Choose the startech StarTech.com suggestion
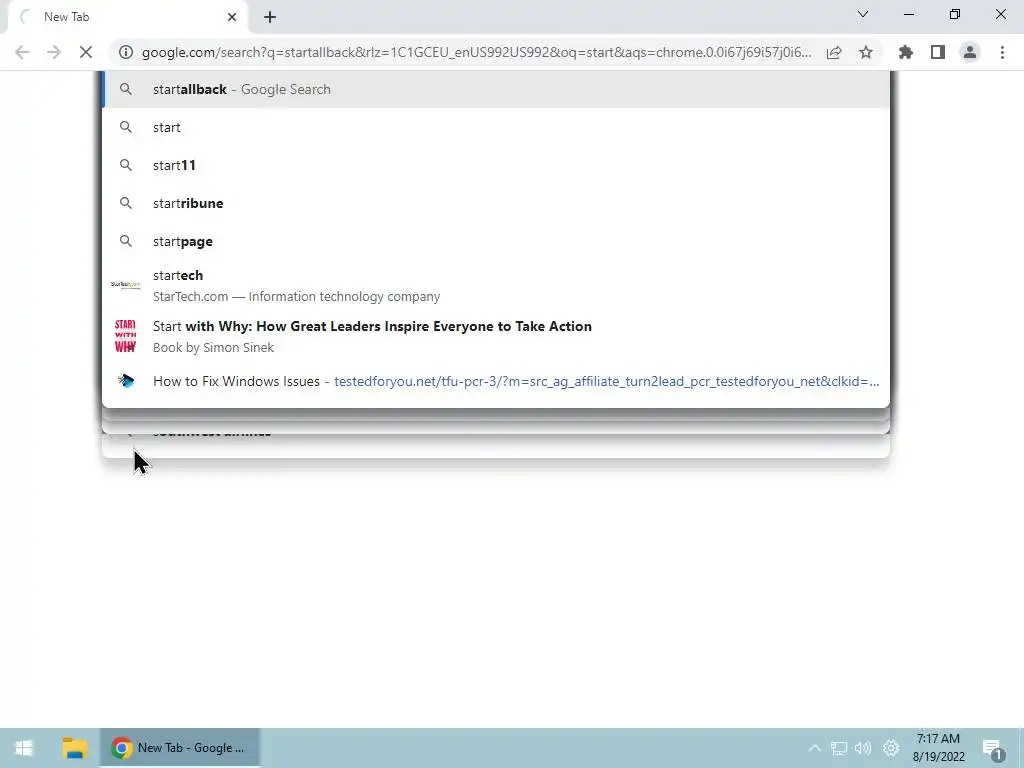 [x=496, y=285]
